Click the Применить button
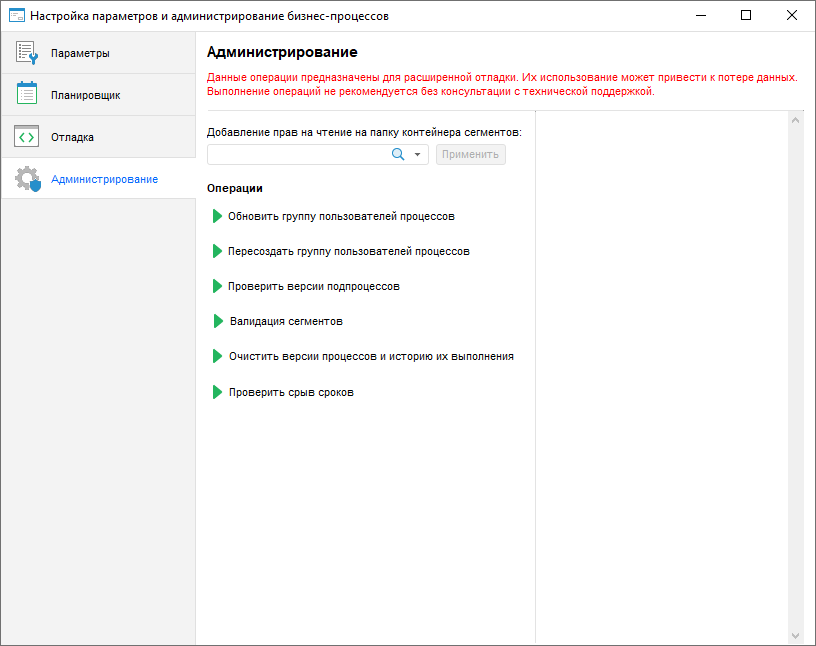The image size is (816, 646). 470,155
